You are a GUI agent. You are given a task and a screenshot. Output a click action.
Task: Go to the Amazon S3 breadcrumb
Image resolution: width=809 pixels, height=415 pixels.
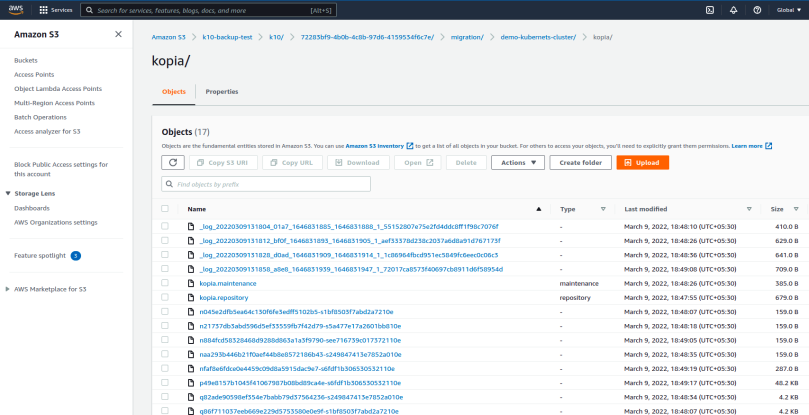pyautogui.click(x=168, y=37)
